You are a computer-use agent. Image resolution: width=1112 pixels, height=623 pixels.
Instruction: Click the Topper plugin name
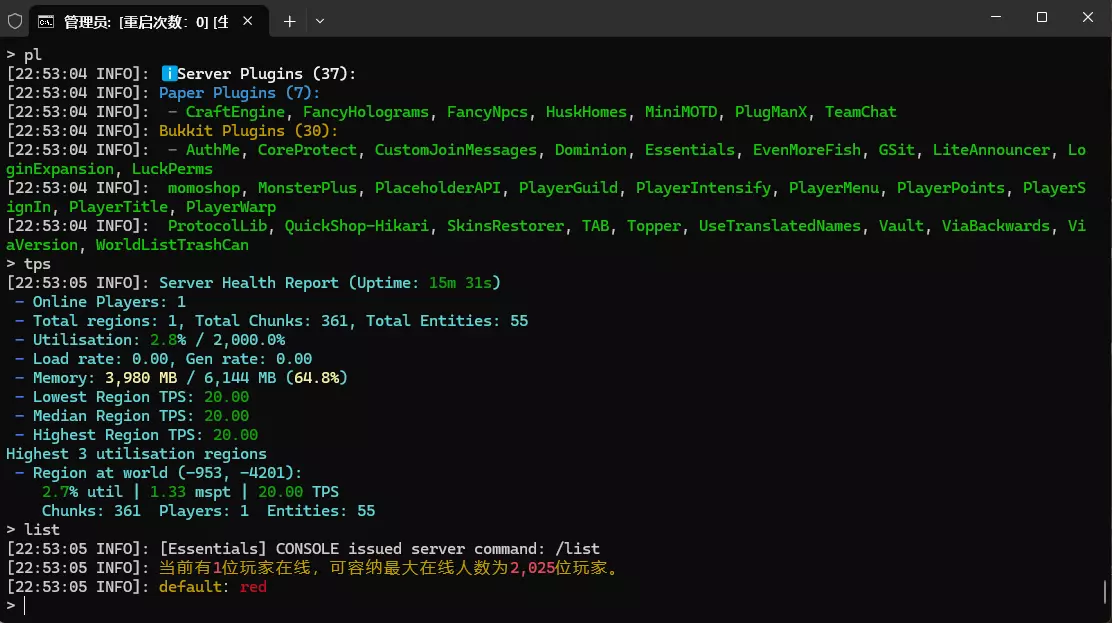pyautogui.click(x=653, y=226)
